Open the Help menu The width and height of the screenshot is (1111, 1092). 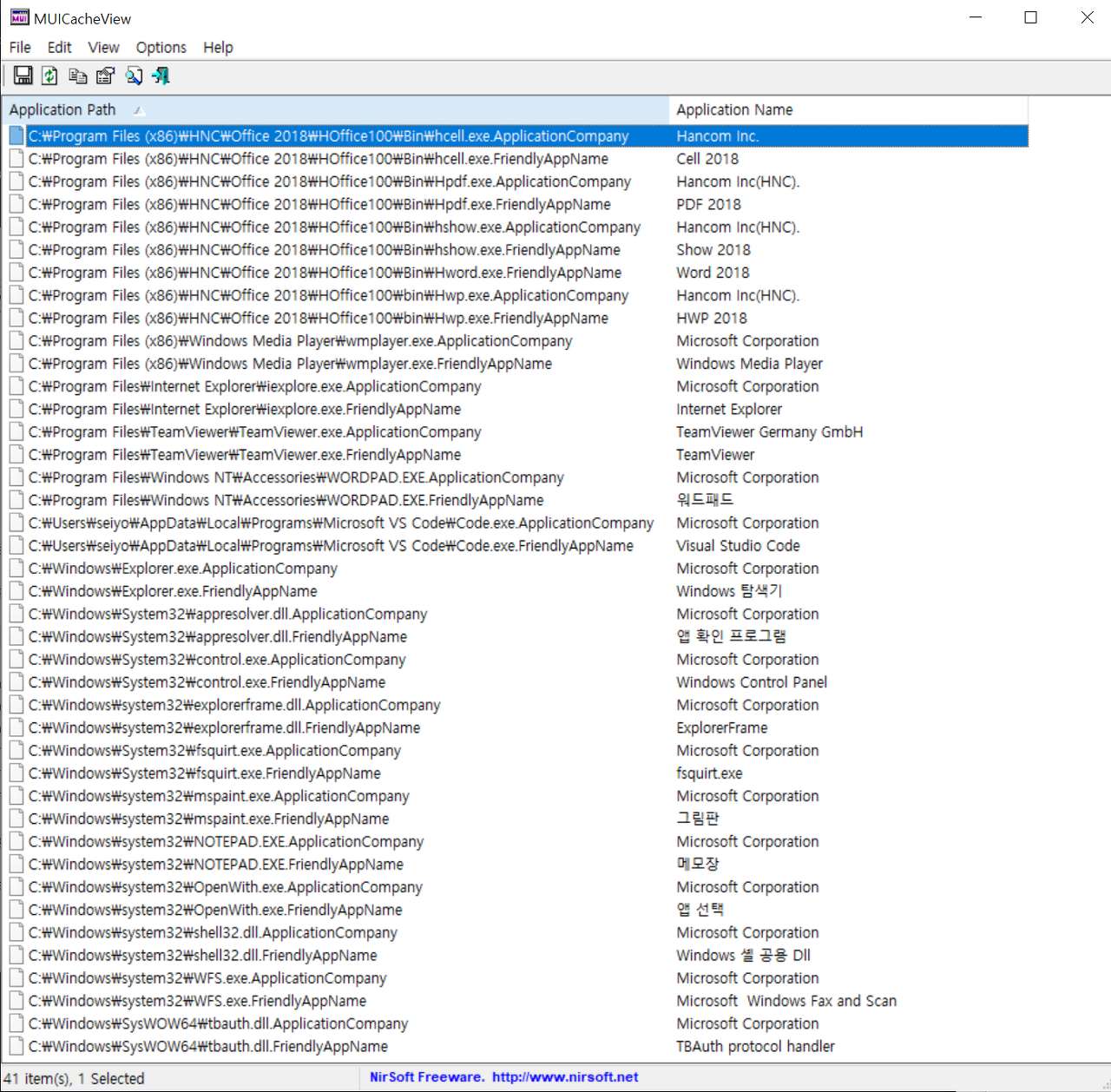[x=218, y=47]
